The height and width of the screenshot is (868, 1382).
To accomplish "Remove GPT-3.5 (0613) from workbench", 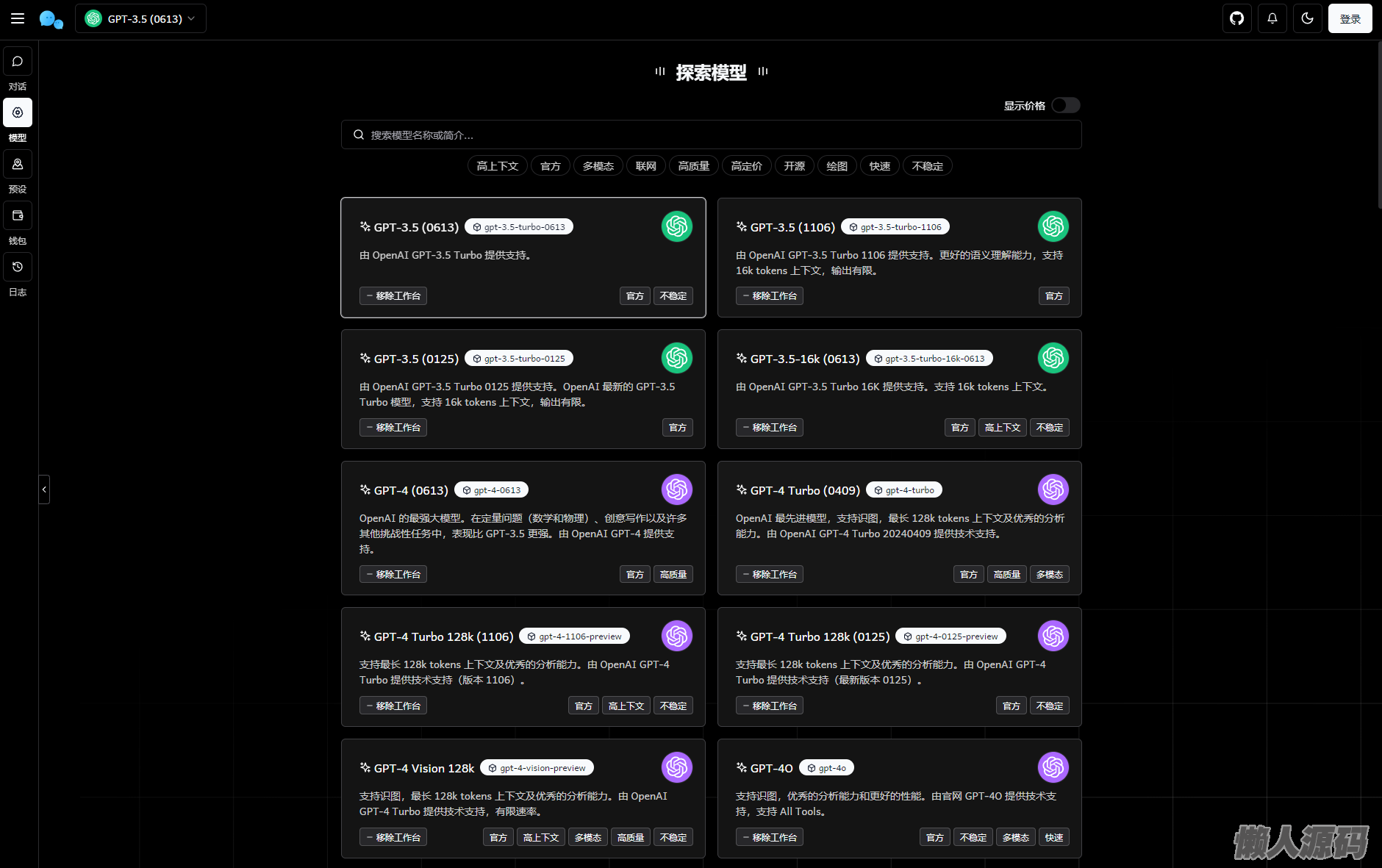I will pos(393,295).
